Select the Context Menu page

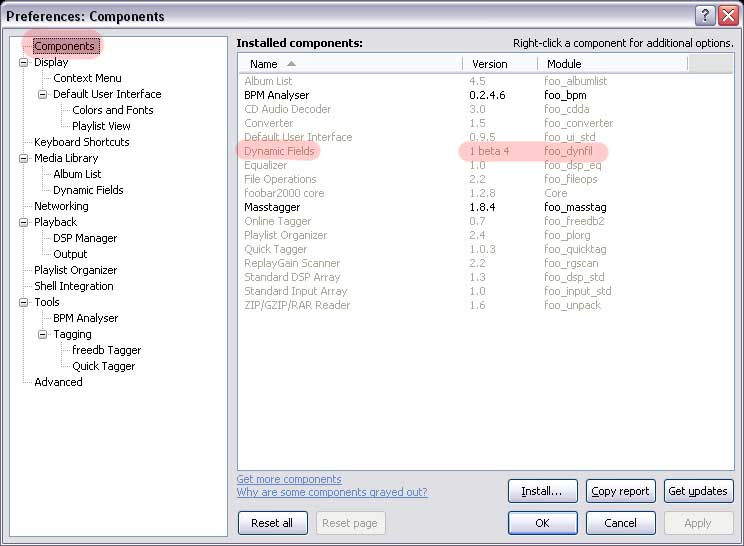coord(87,78)
